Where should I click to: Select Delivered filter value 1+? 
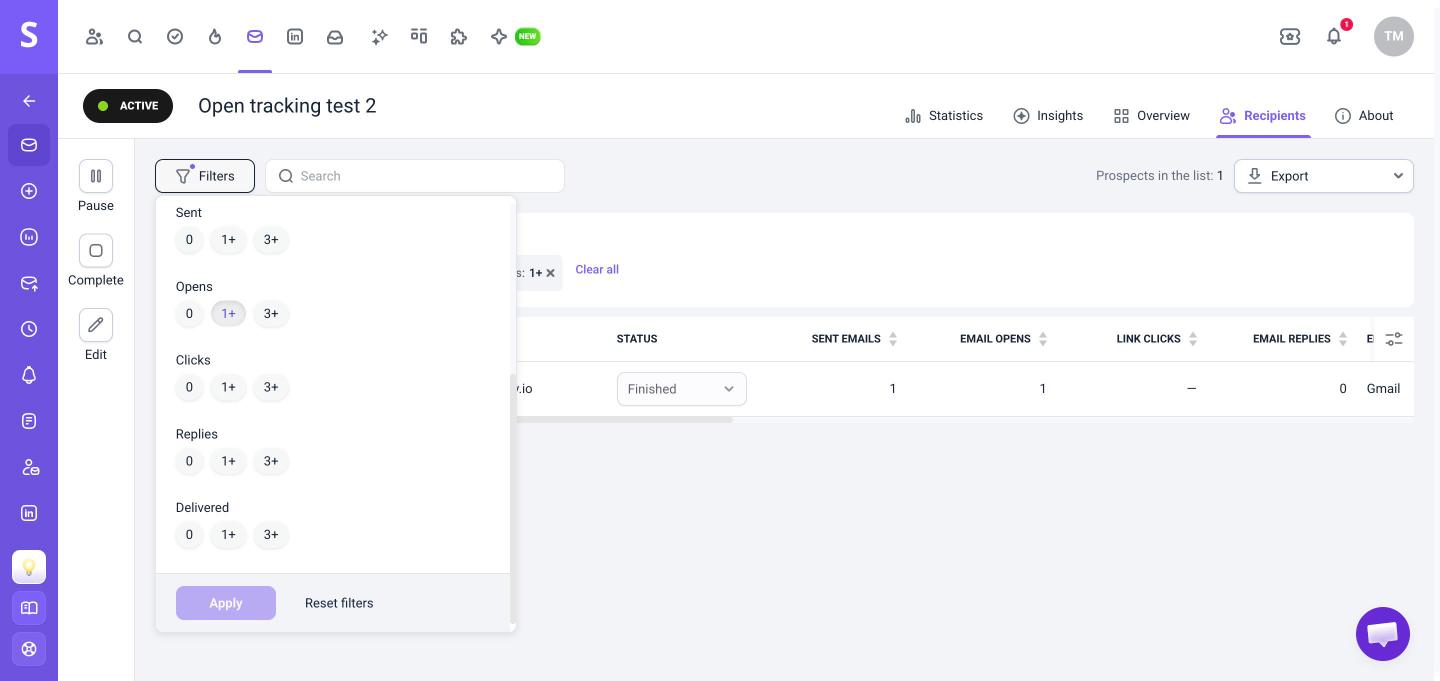[x=228, y=535]
